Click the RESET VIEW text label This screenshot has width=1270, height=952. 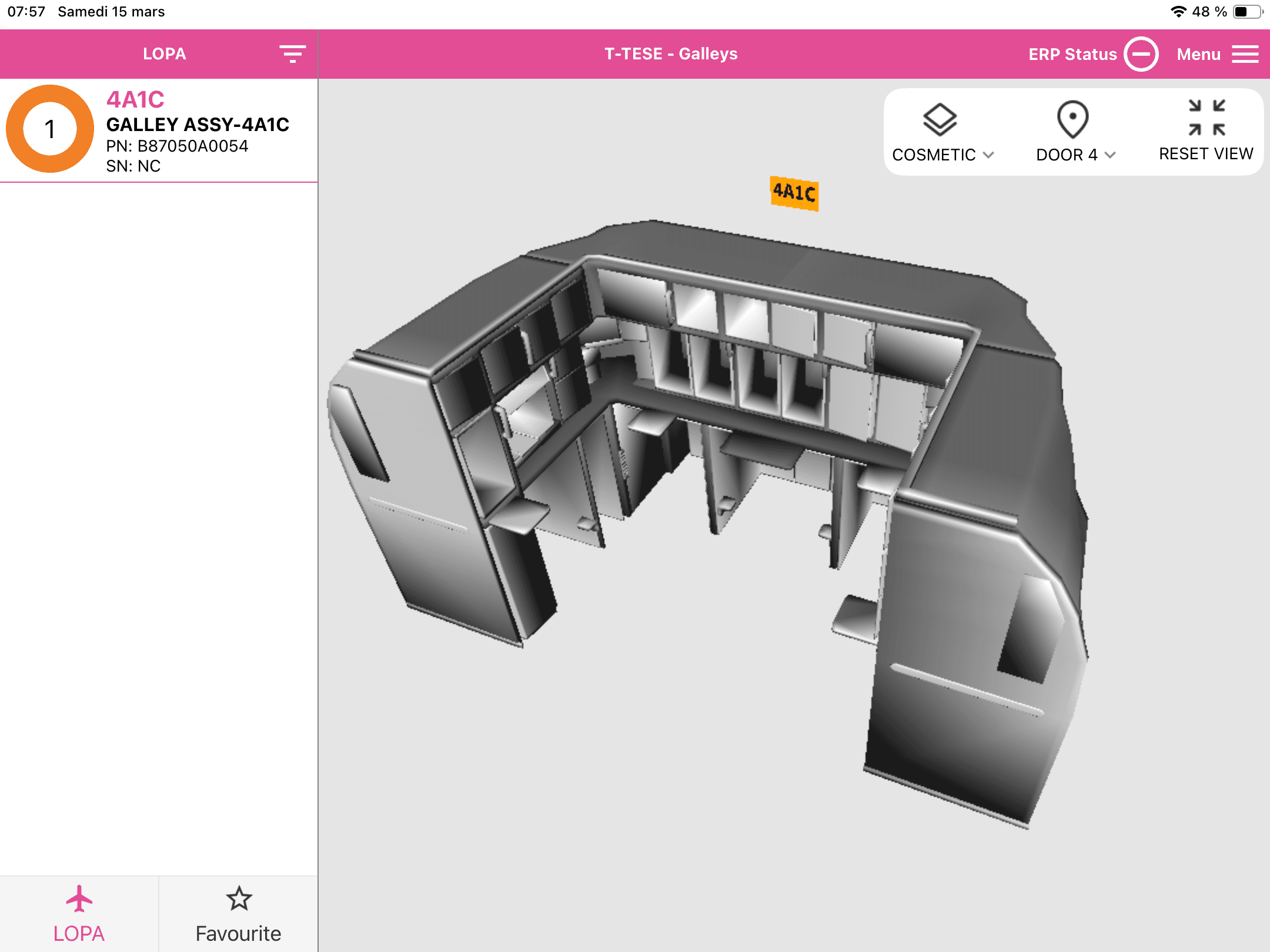(x=1206, y=154)
